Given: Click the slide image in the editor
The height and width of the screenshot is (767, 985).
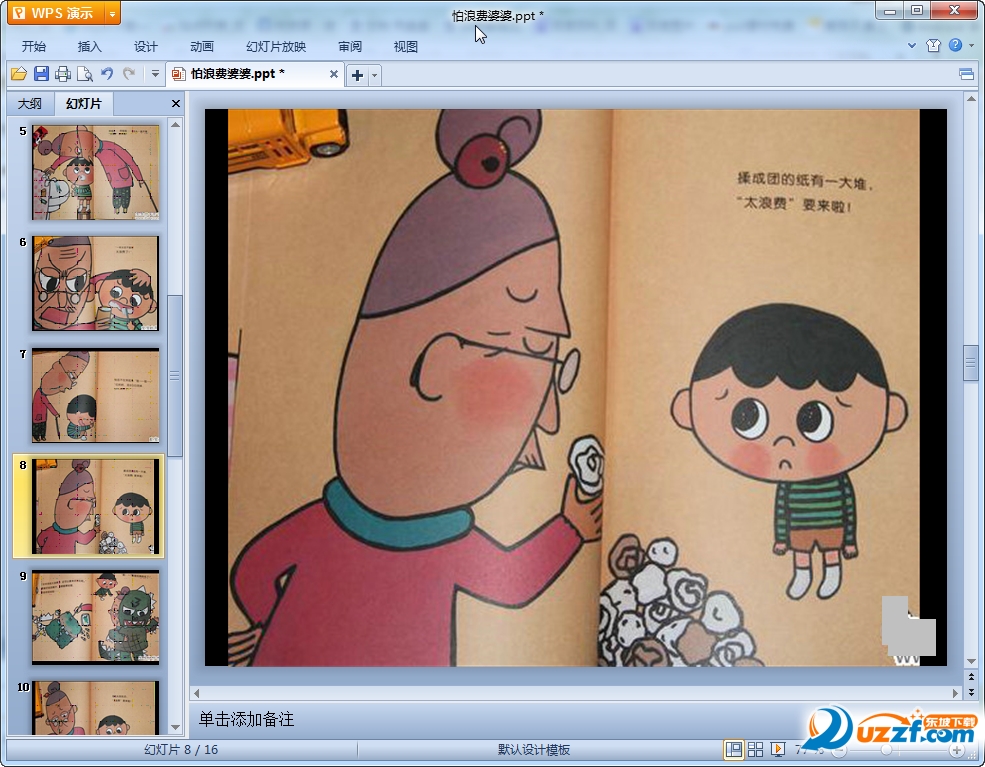Looking at the screenshot, I should click(575, 388).
